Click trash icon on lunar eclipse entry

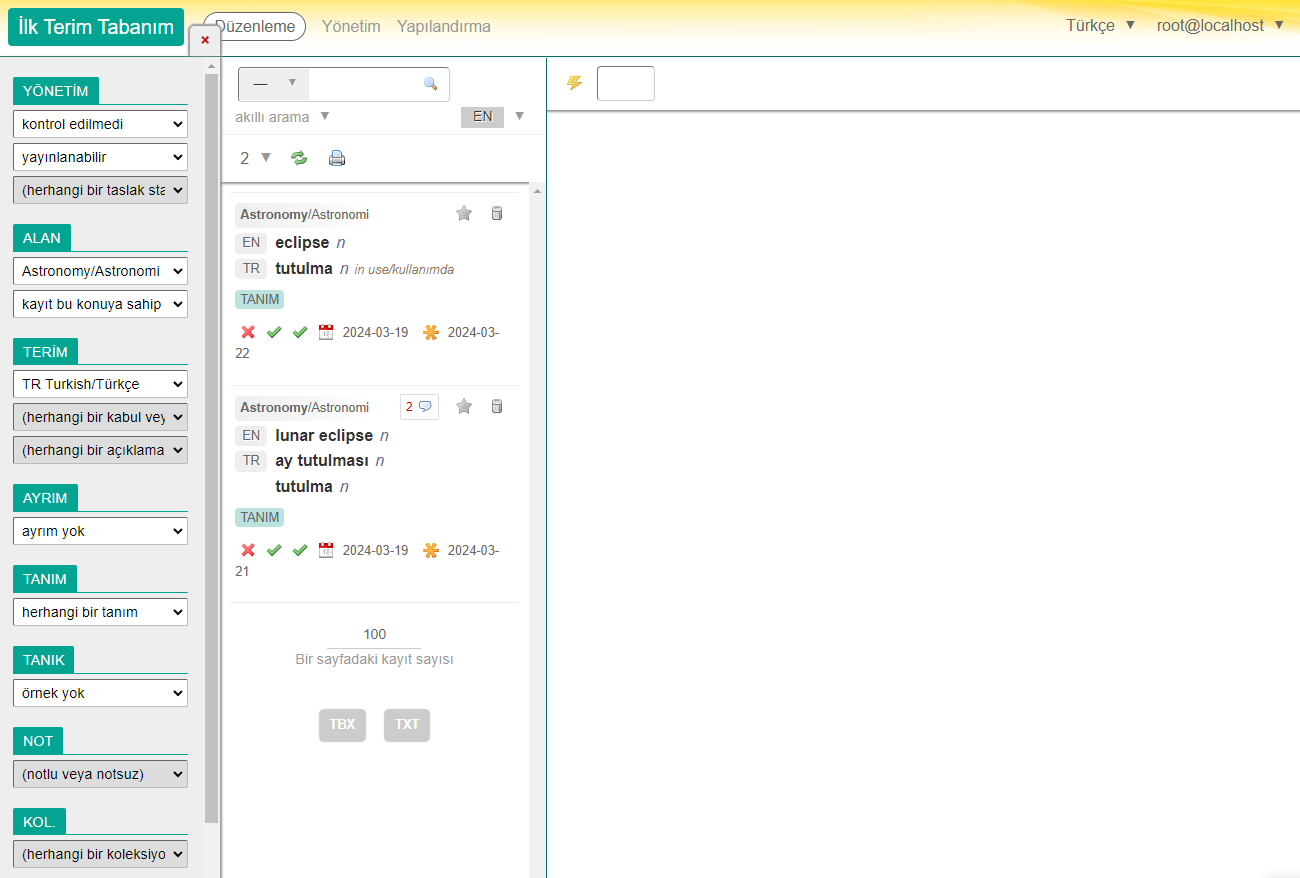(x=497, y=406)
